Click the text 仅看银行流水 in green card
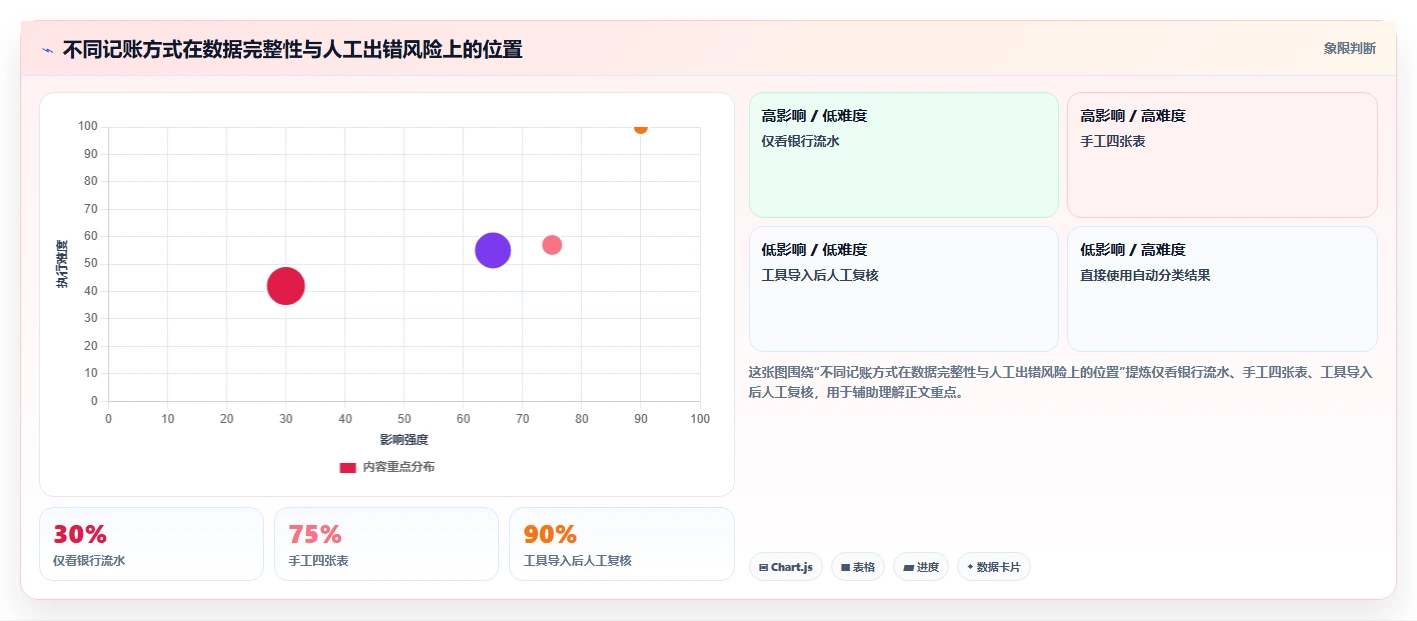The height and width of the screenshot is (621, 1417). point(800,141)
